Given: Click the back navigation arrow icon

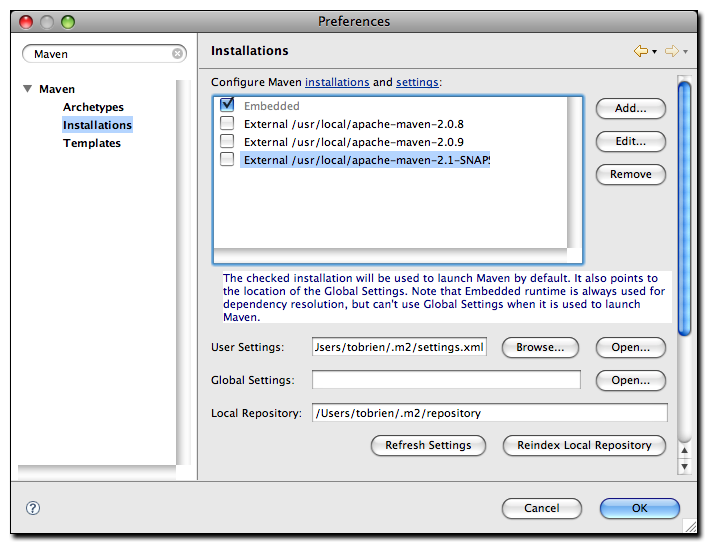Looking at the screenshot, I should coord(640,51).
